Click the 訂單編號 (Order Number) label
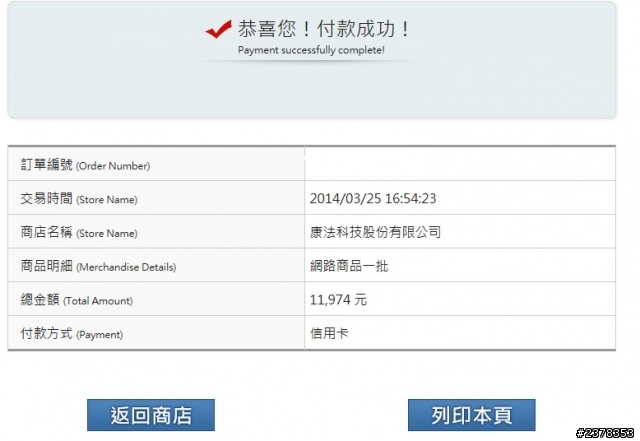640x441 pixels. point(85,165)
